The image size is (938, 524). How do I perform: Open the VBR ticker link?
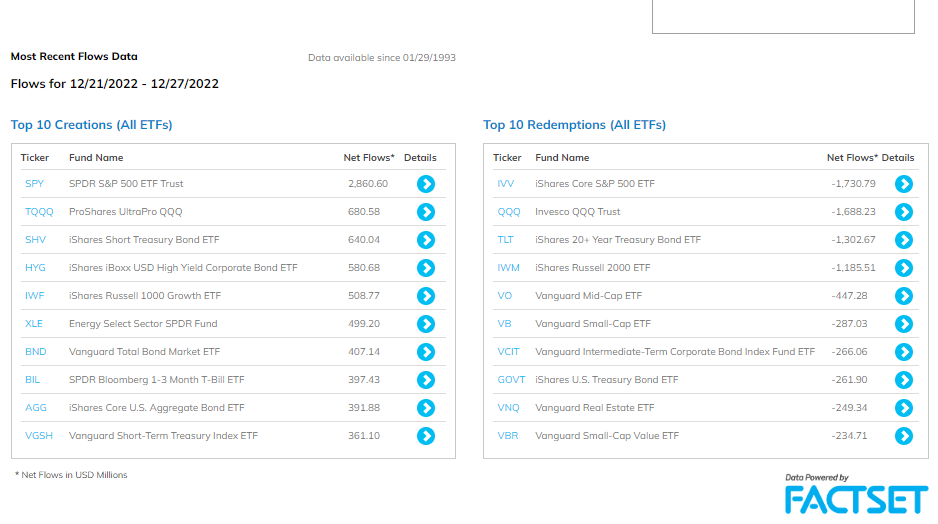click(508, 436)
